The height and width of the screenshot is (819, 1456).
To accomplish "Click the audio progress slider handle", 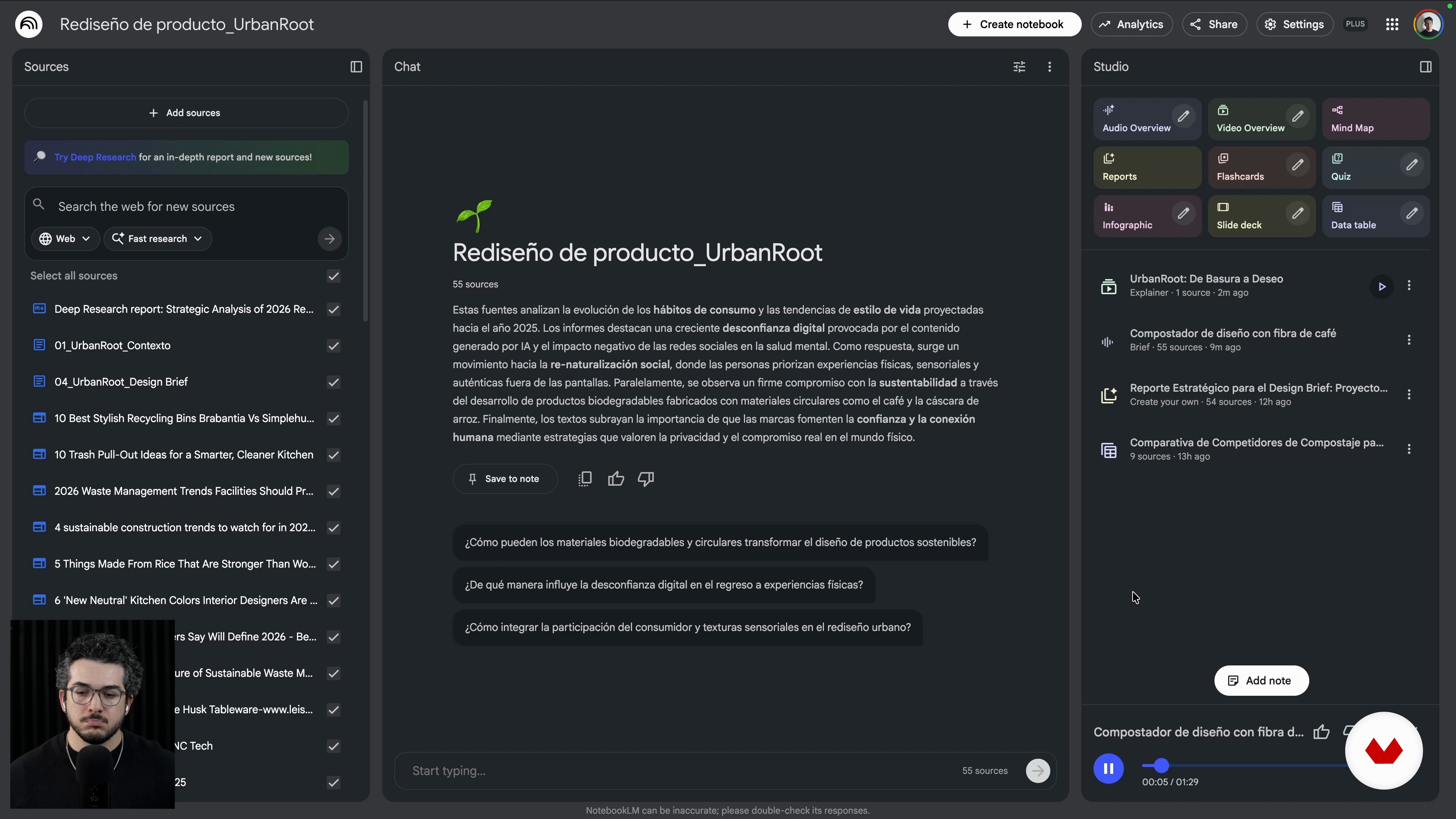I will (x=1161, y=766).
